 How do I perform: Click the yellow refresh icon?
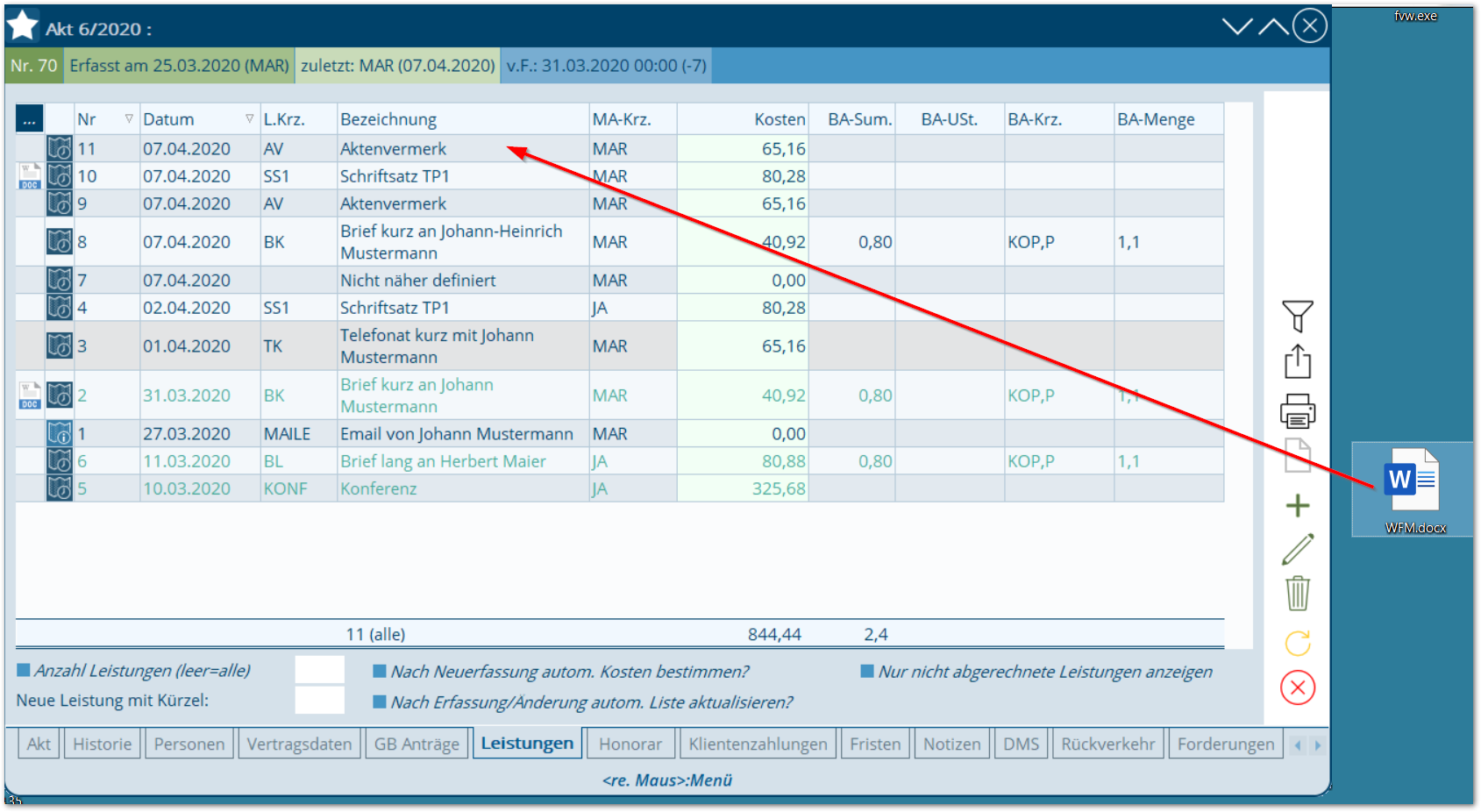tap(1298, 643)
